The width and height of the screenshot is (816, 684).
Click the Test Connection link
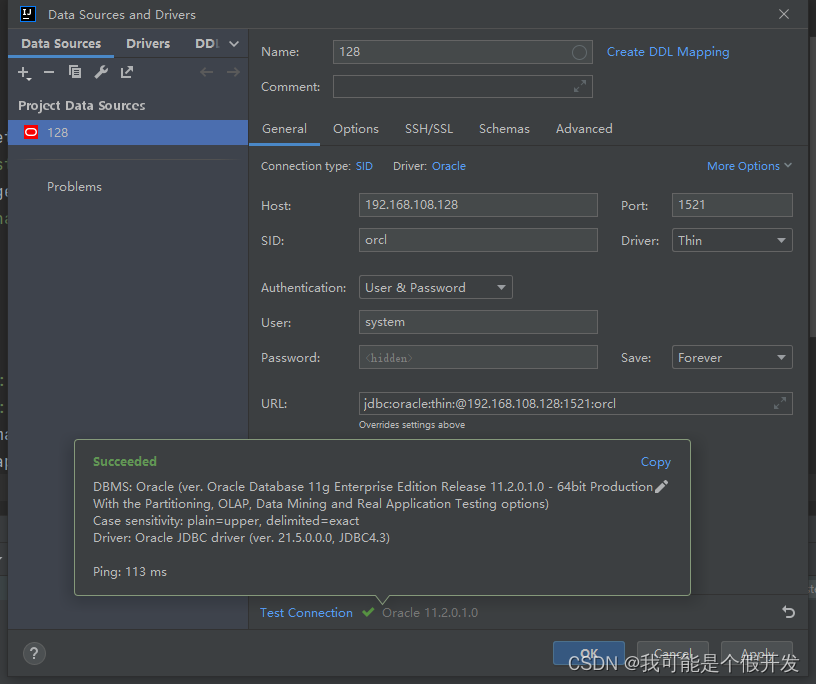pyautogui.click(x=306, y=613)
